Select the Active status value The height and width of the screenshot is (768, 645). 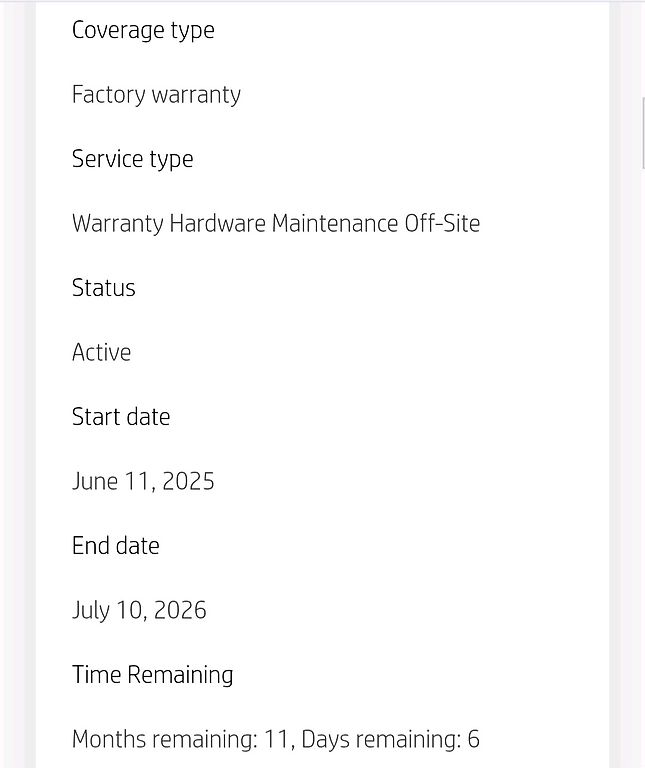tap(101, 353)
